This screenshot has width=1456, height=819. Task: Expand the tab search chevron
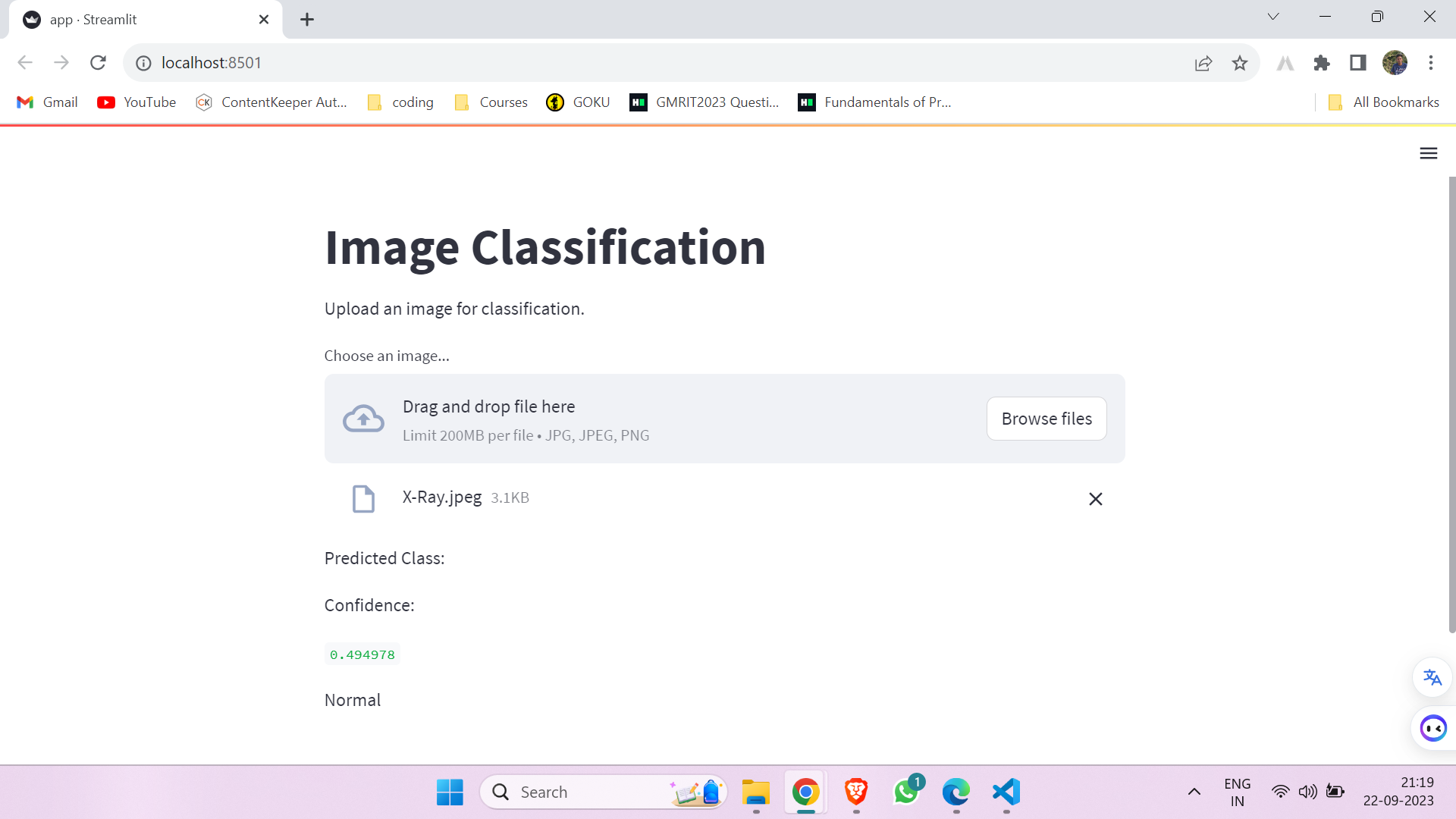point(1273,17)
